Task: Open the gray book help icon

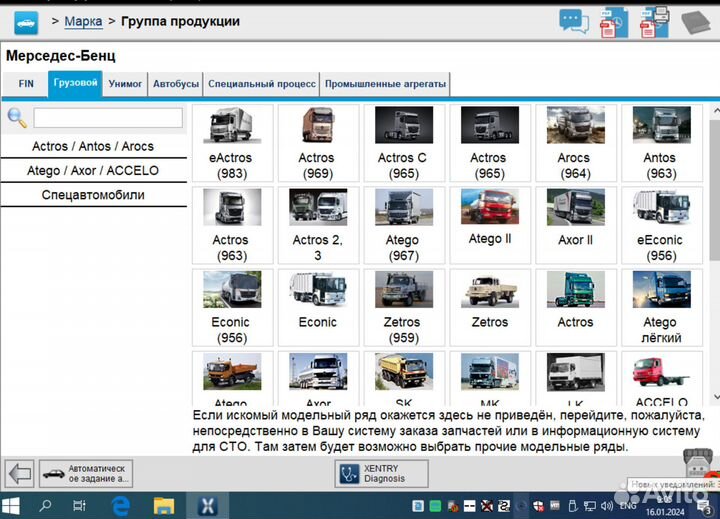Action: [x=696, y=22]
